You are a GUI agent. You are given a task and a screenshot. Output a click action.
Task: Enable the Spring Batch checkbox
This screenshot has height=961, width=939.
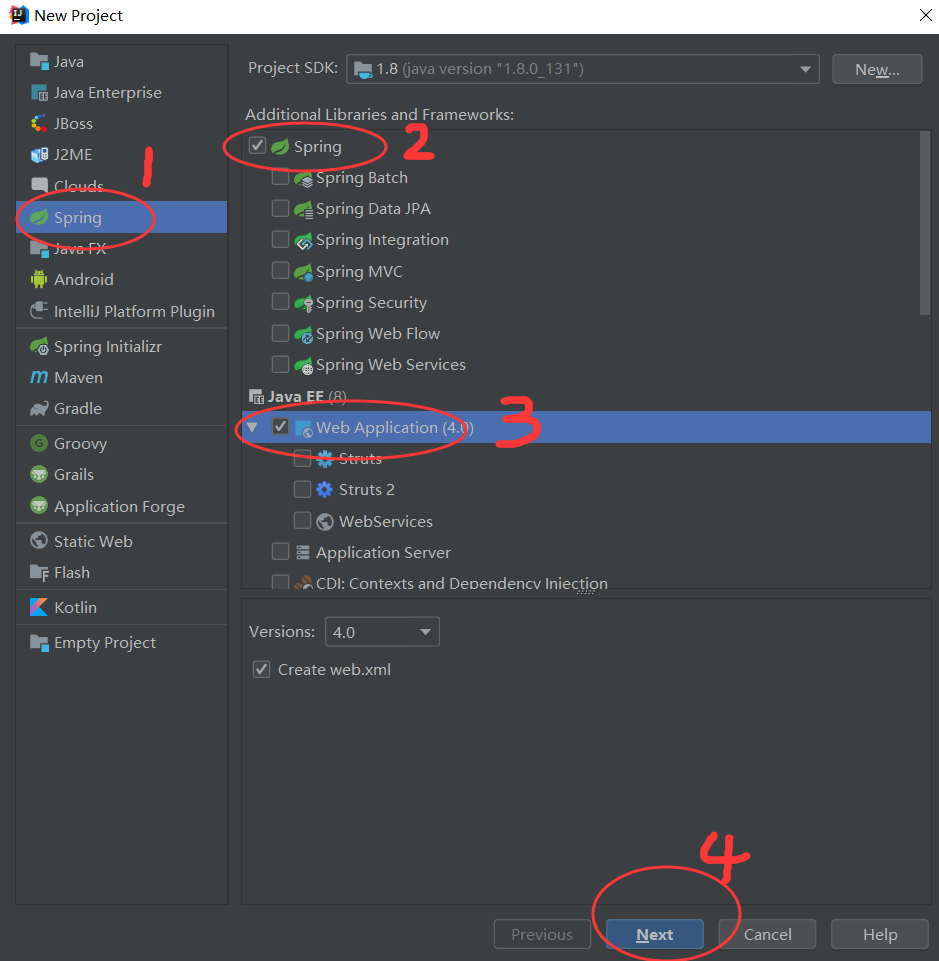280,177
